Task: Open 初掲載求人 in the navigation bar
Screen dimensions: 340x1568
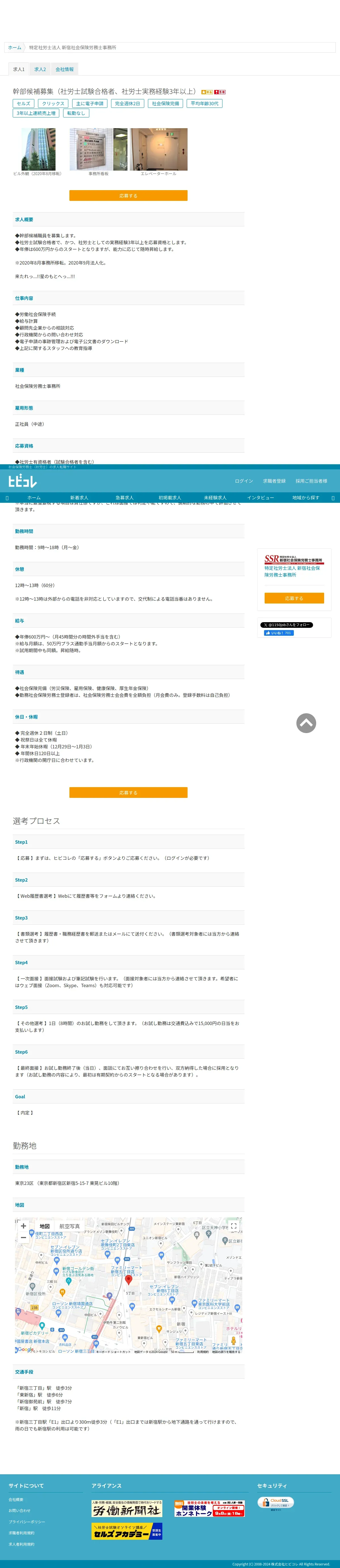Action: (170, 497)
